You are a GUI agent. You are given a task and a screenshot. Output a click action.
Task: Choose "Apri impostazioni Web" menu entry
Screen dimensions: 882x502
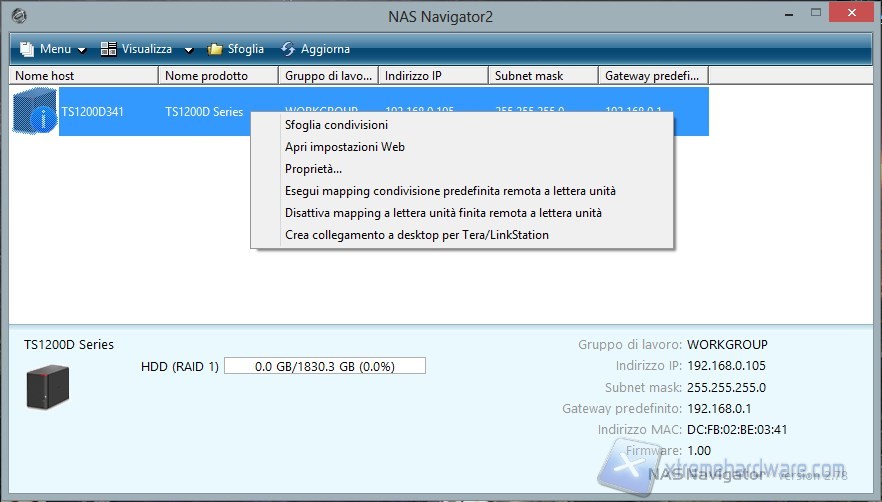pyautogui.click(x=344, y=147)
